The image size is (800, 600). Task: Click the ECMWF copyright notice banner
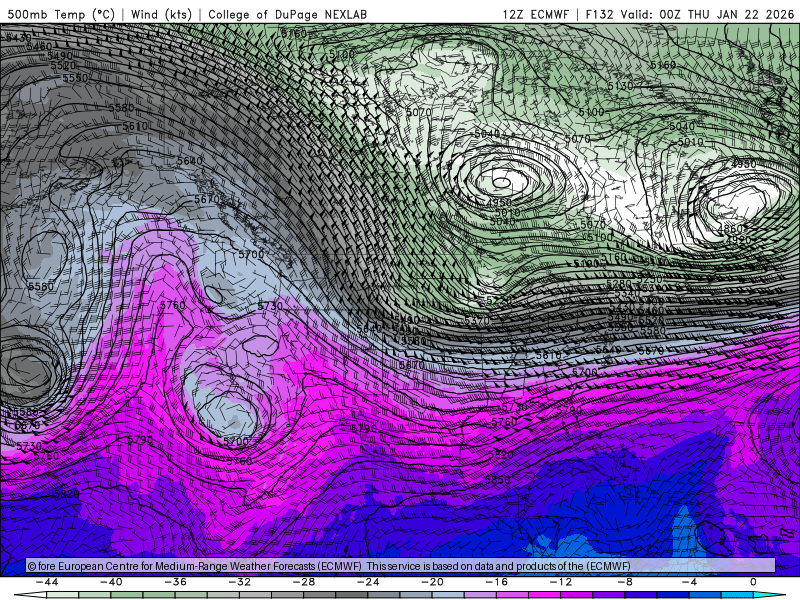(x=401, y=566)
